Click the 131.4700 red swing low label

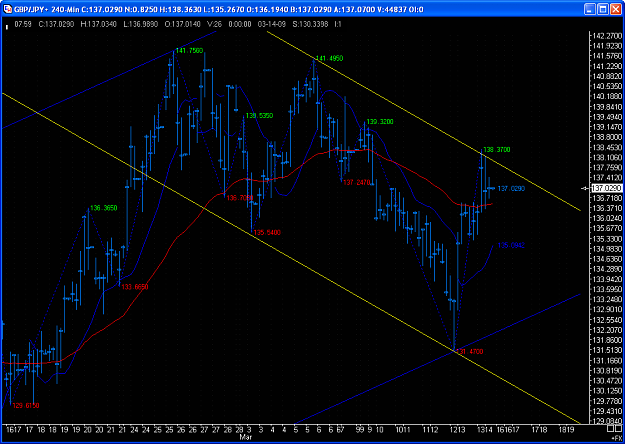coord(470,352)
